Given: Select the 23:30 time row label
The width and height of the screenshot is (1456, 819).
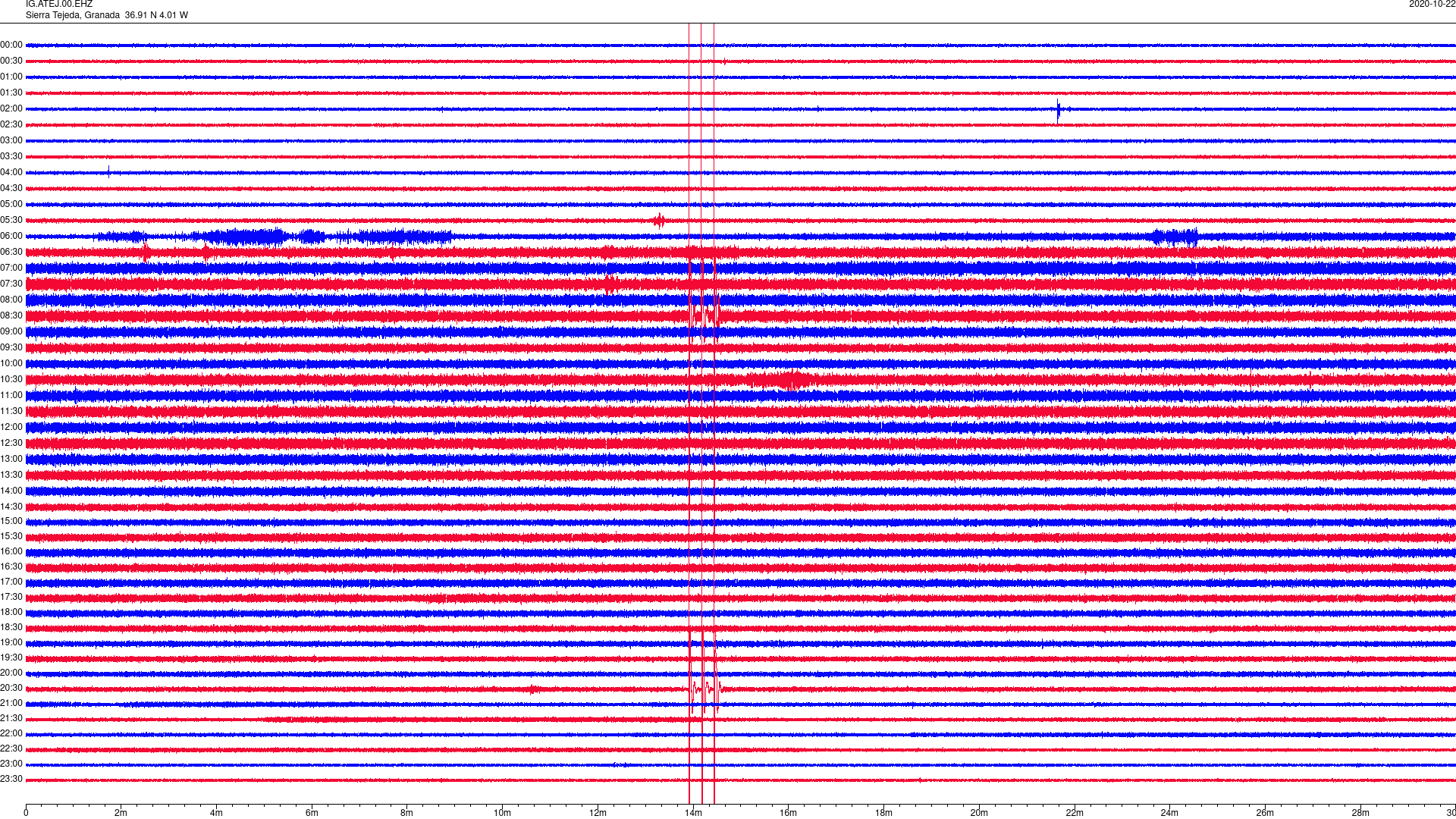Looking at the screenshot, I should 11,780.
